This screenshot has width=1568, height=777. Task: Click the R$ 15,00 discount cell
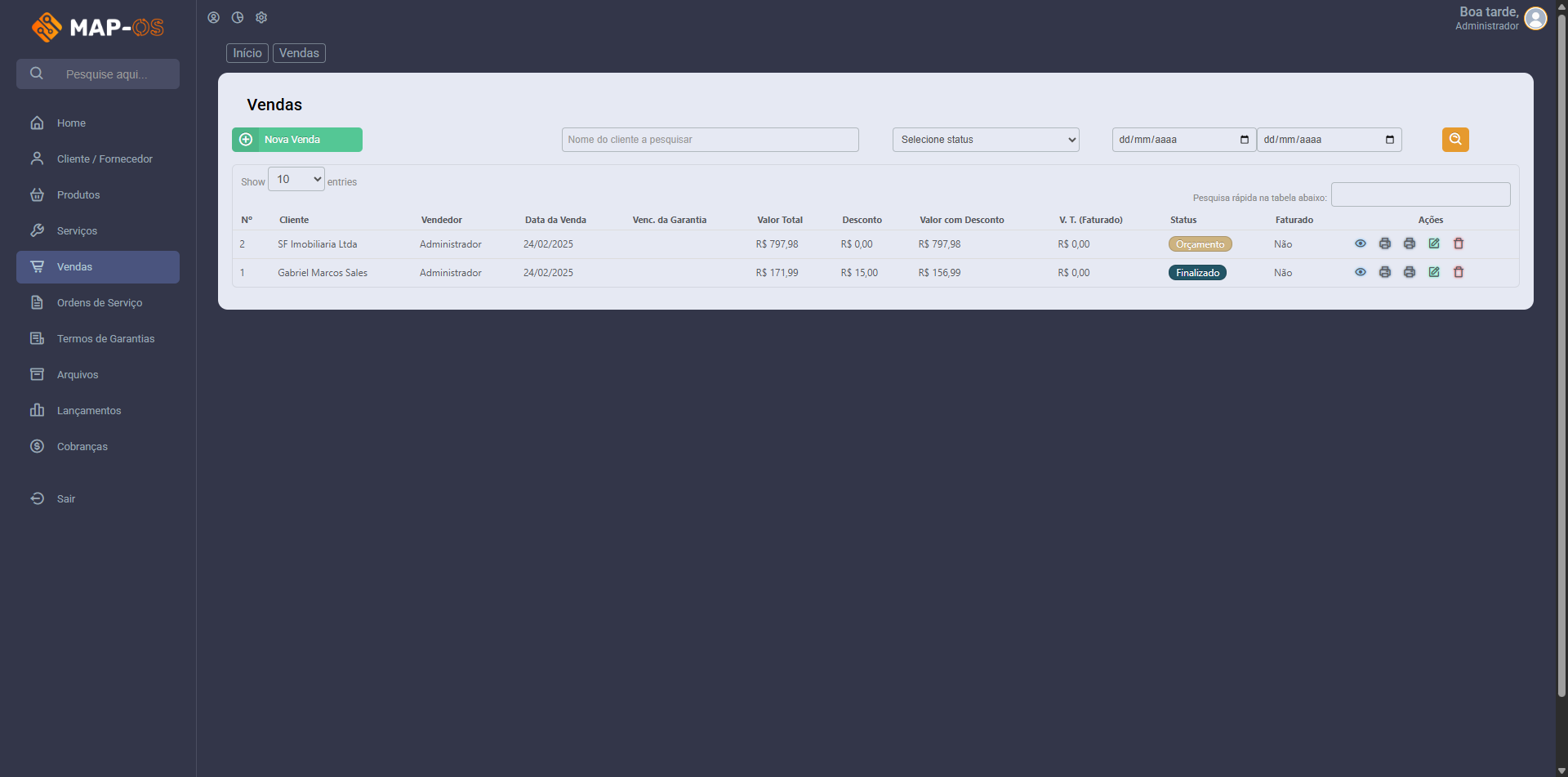(x=859, y=273)
